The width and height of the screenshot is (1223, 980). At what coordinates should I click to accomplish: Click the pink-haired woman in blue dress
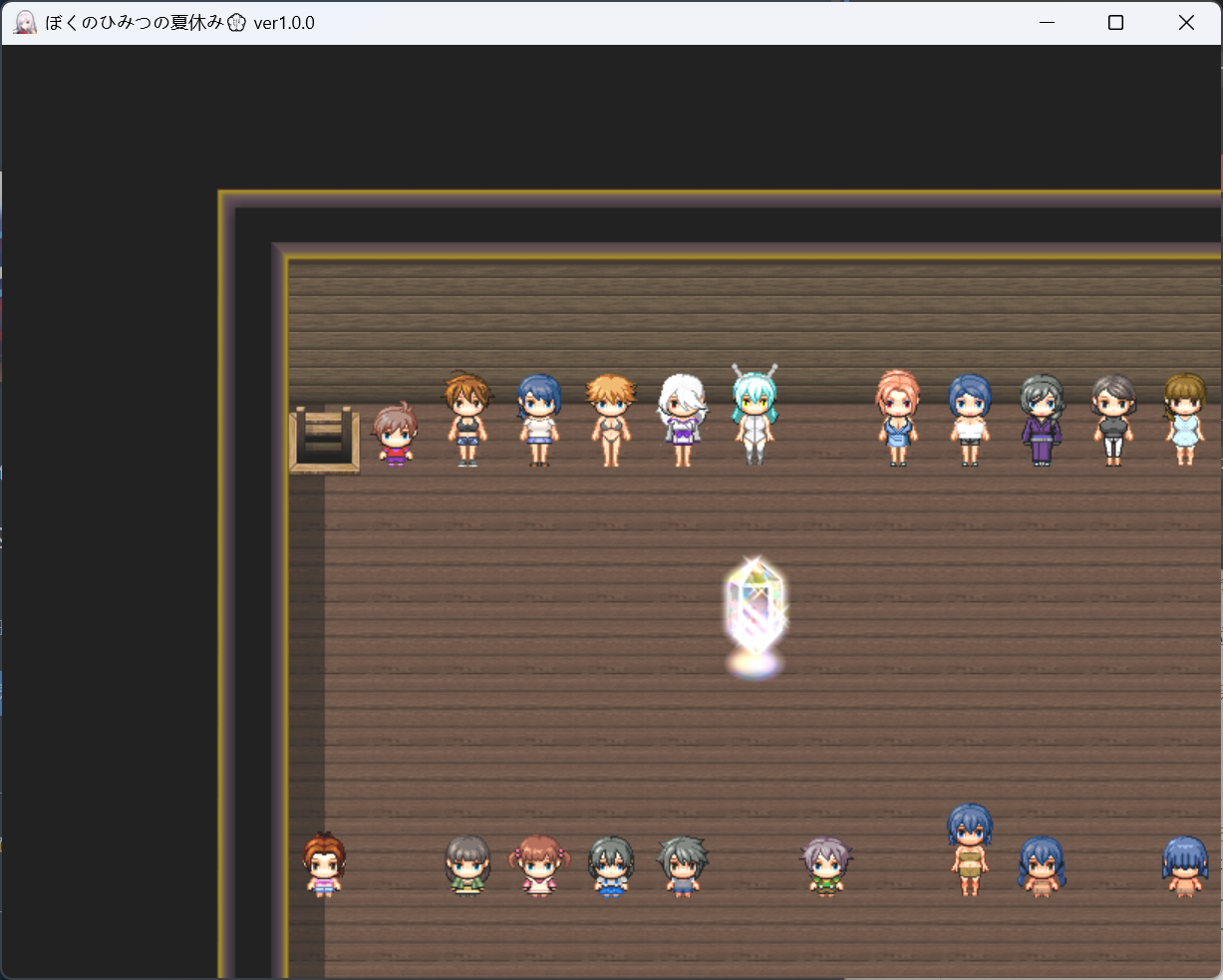(x=898, y=419)
